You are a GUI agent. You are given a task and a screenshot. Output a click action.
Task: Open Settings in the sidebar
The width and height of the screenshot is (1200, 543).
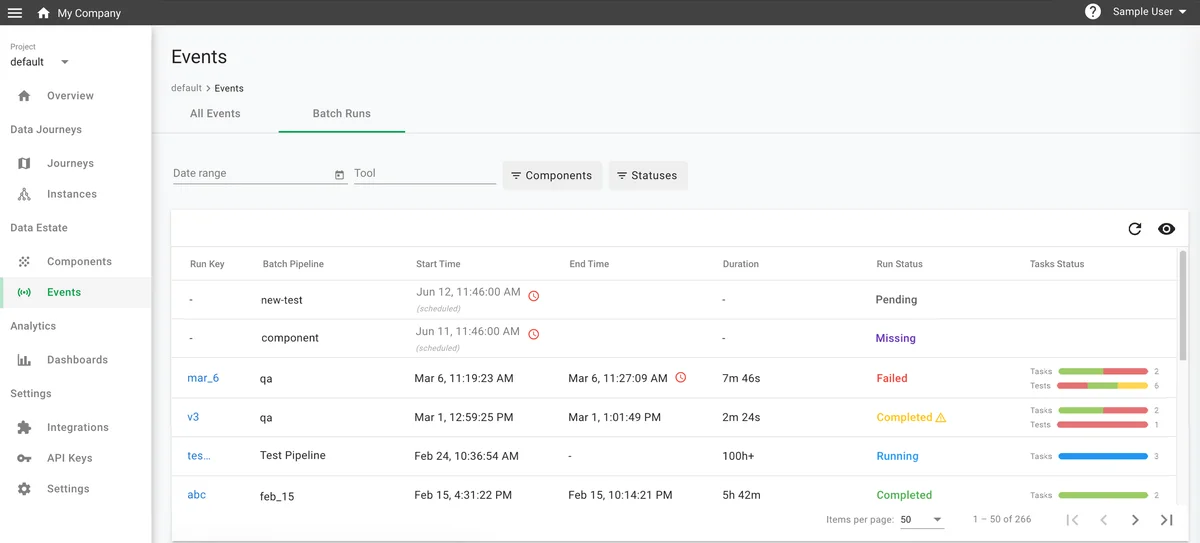click(x=68, y=489)
